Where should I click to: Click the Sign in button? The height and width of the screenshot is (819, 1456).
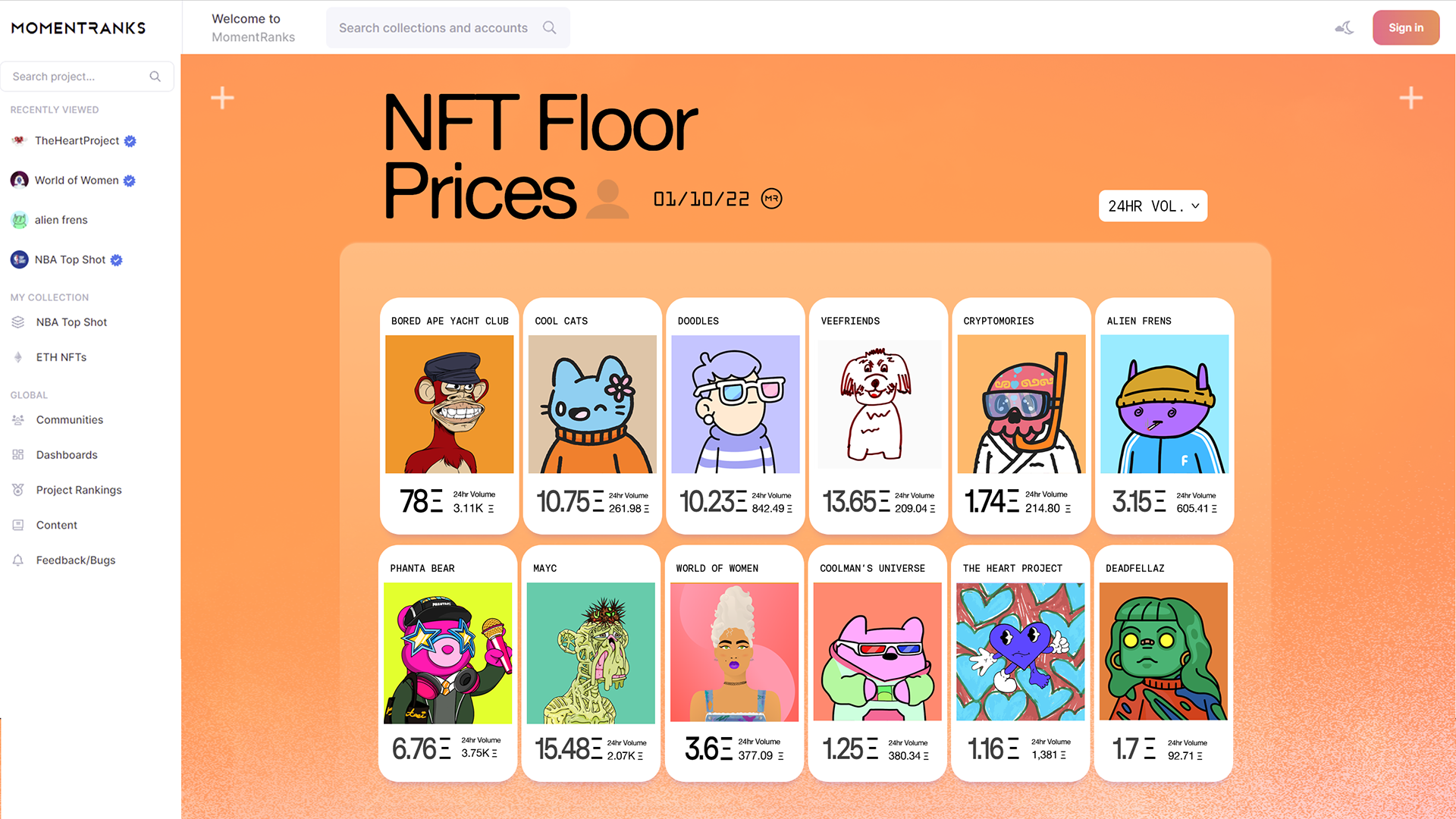pos(1406,28)
